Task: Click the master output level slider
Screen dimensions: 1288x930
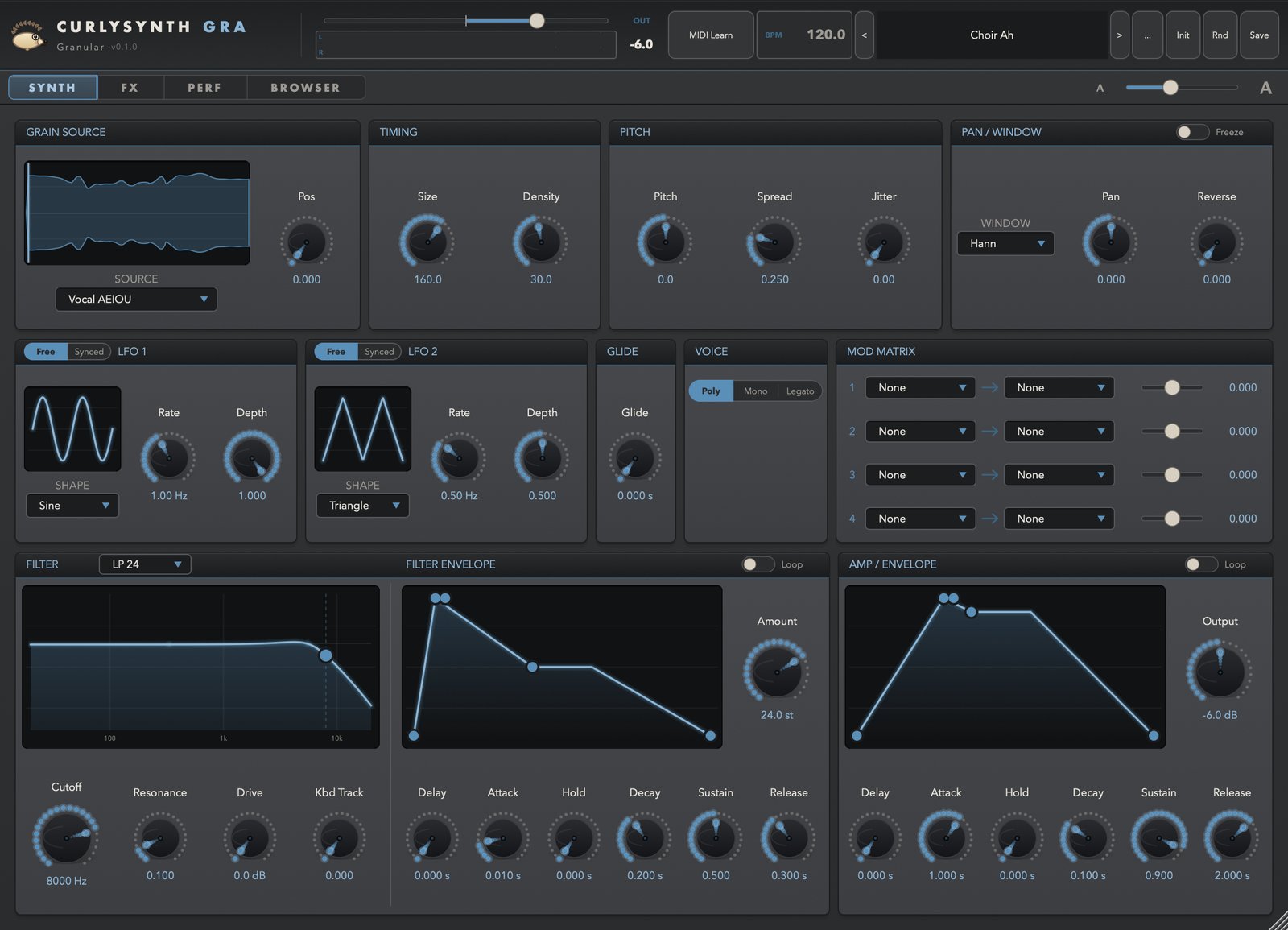Action: 465,21
